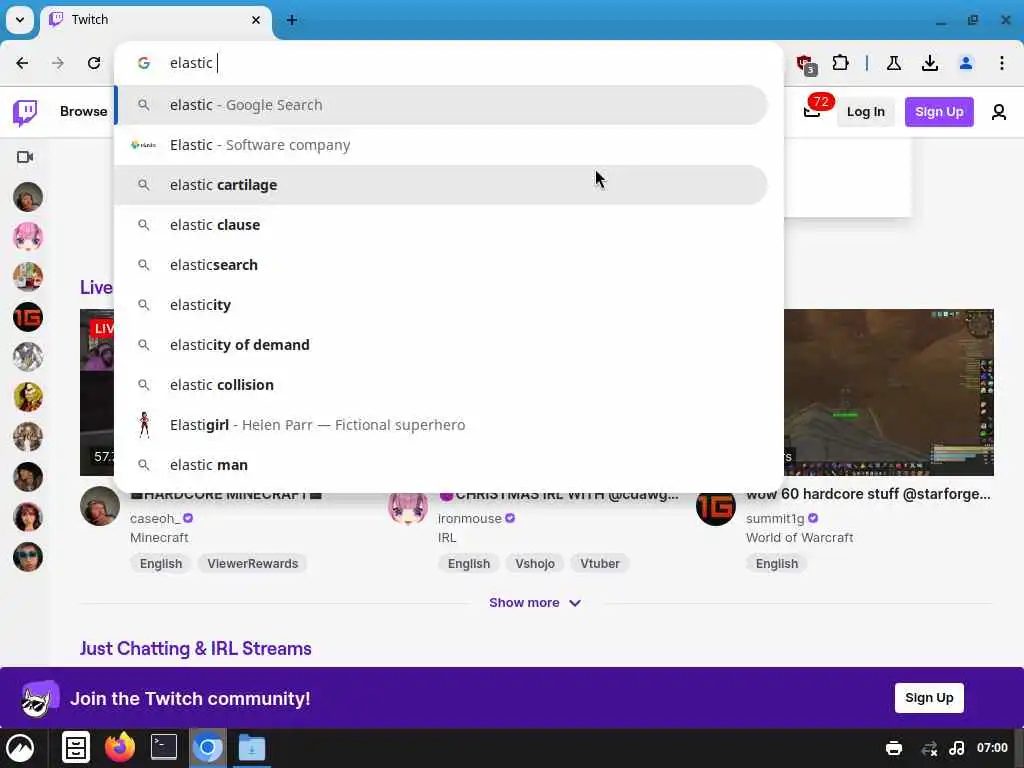Open the Browse link in Twitch header
Image resolution: width=1024 pixels, height=768 pixels.
point(84,112)
